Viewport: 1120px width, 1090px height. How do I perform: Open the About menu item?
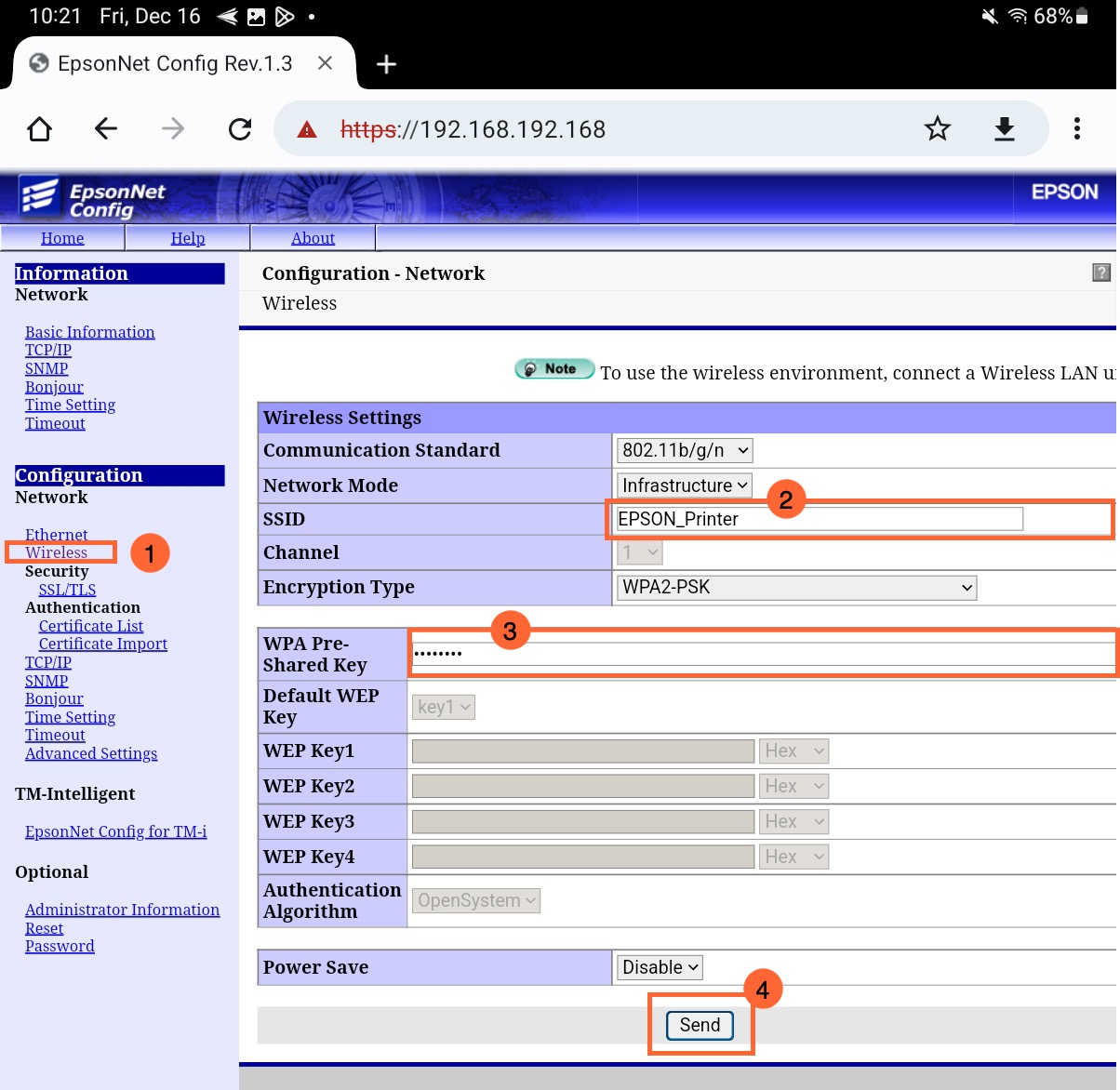(x=313, y=238)
